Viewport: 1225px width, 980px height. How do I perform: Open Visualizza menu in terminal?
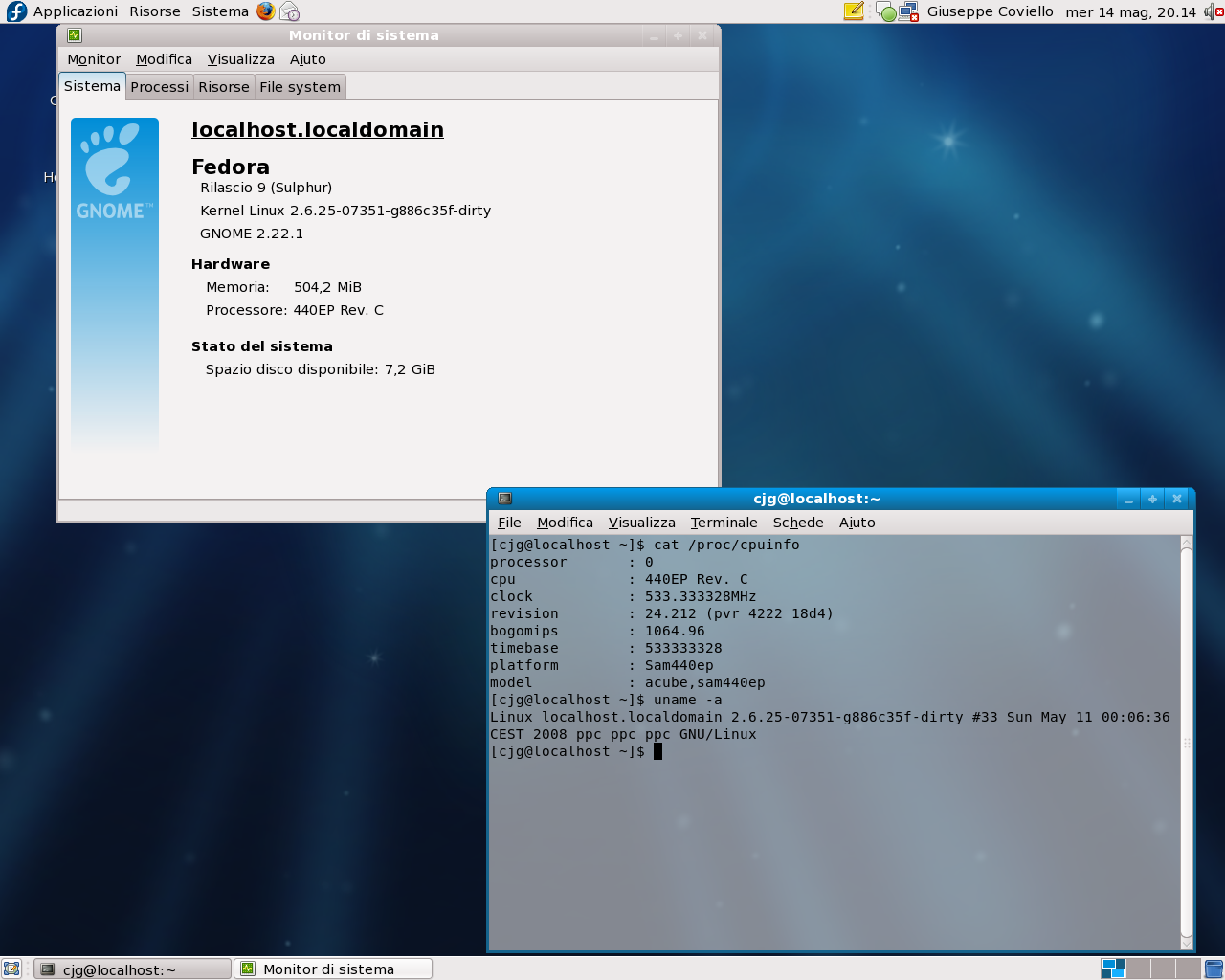pyautogui.click(x=642, y=523)
